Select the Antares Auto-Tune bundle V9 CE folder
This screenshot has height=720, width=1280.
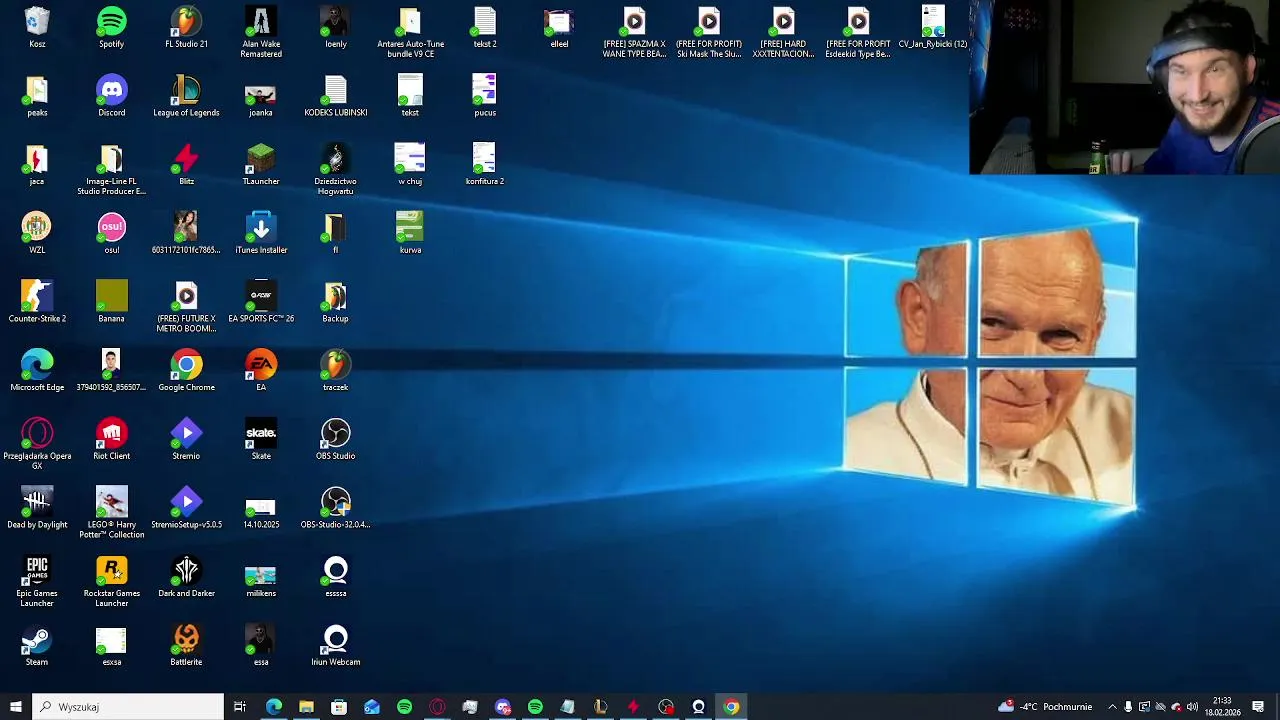tap(410, 32)
